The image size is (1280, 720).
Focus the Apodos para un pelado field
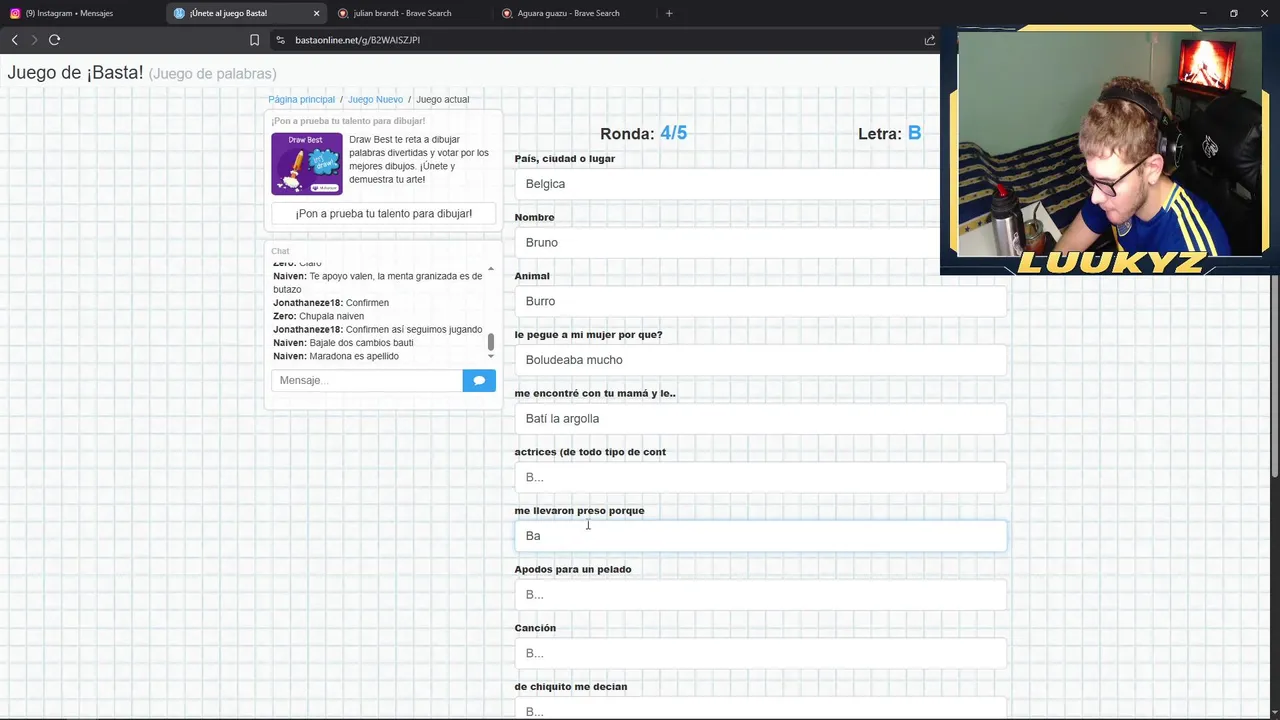tap(760, 594)
